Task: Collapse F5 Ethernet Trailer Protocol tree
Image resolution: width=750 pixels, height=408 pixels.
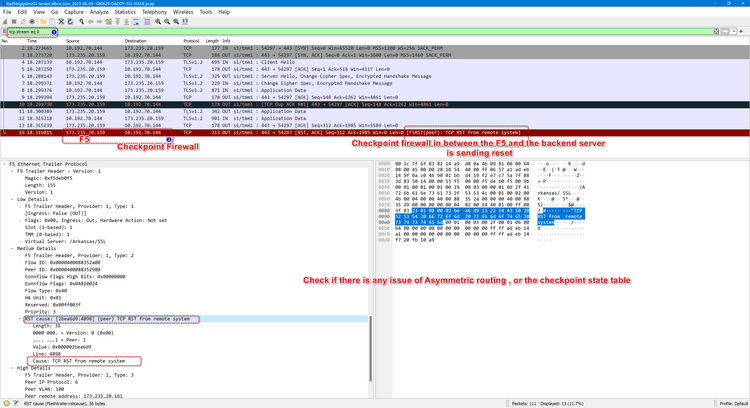Action: 5,164
